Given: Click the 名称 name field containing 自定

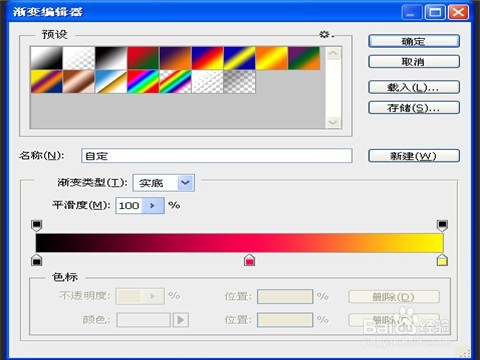Looking at the screenshot, I should click(x=216, y=156).
